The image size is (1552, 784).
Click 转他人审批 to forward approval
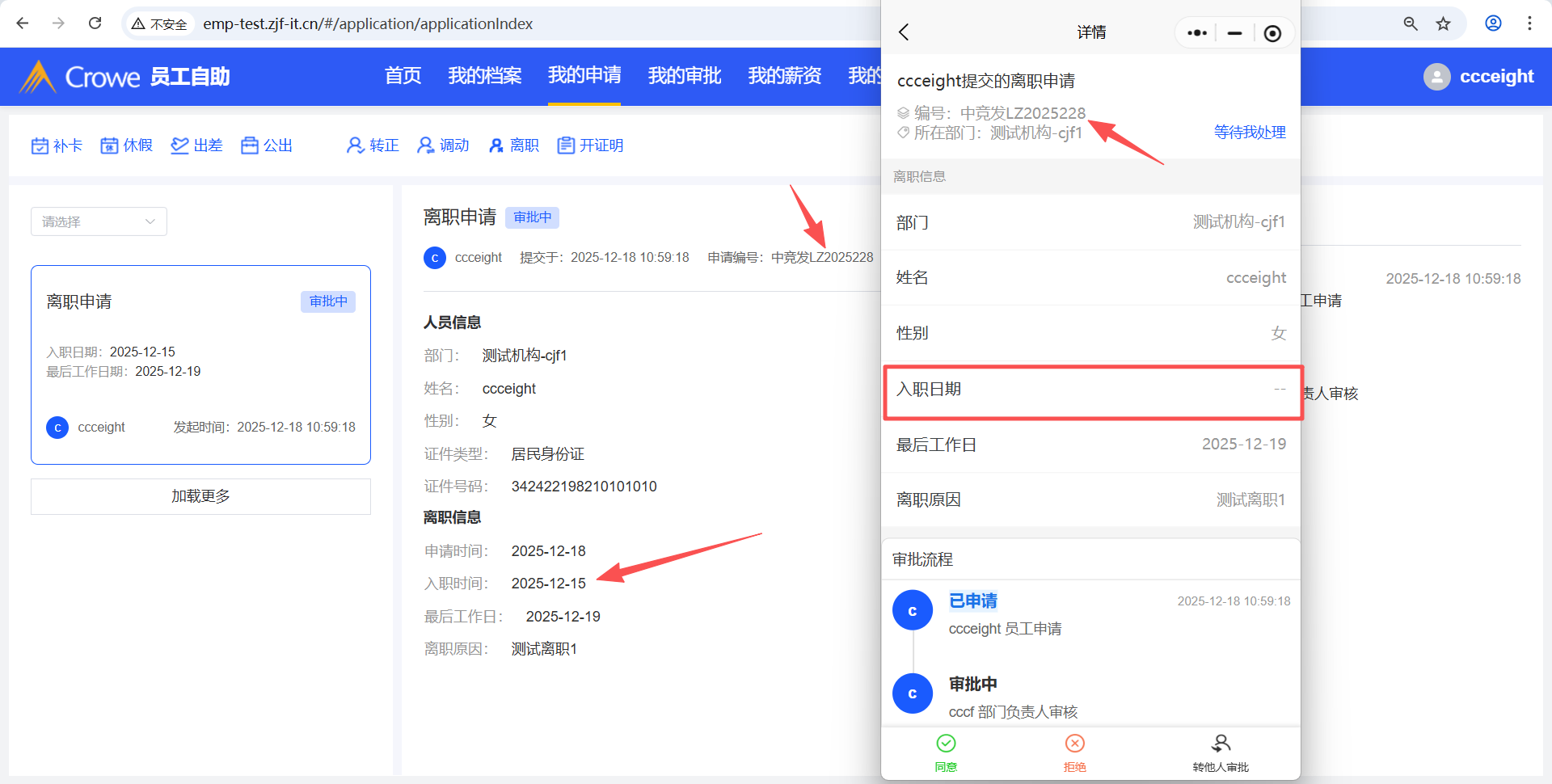point(1220,752)
